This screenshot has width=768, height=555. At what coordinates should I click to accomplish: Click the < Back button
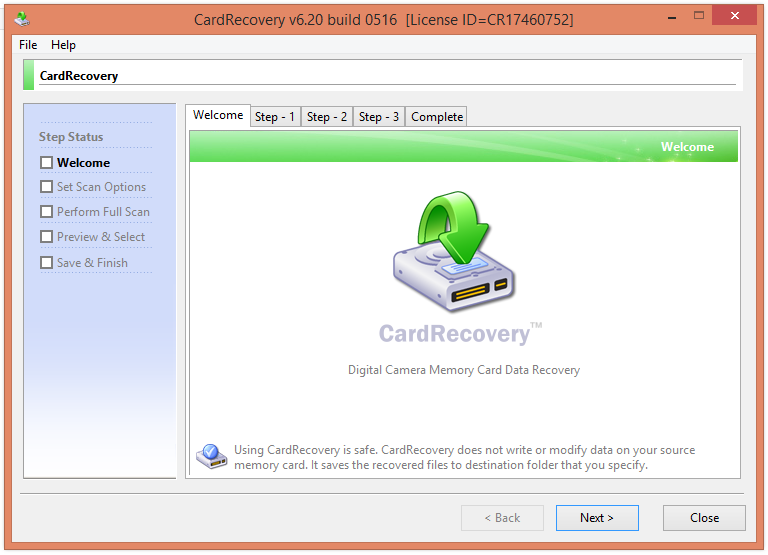tap(502, 518)
